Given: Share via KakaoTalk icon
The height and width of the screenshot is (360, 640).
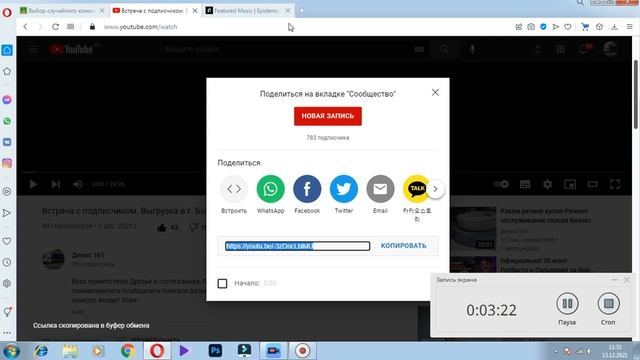Looking at the screenshot, I should tap(416, 189).
